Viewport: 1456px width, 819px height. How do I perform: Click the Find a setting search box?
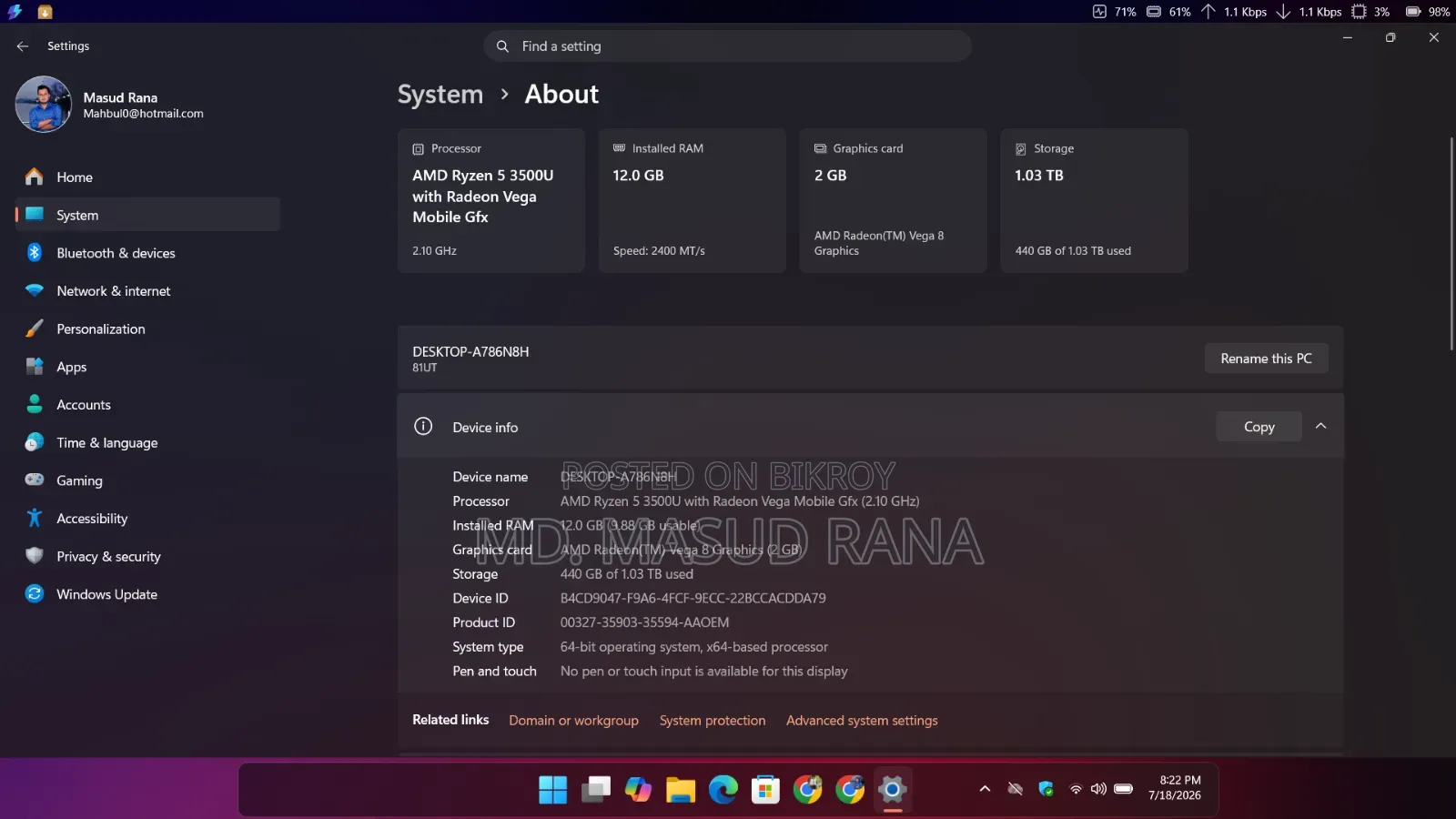coord(727,46)
